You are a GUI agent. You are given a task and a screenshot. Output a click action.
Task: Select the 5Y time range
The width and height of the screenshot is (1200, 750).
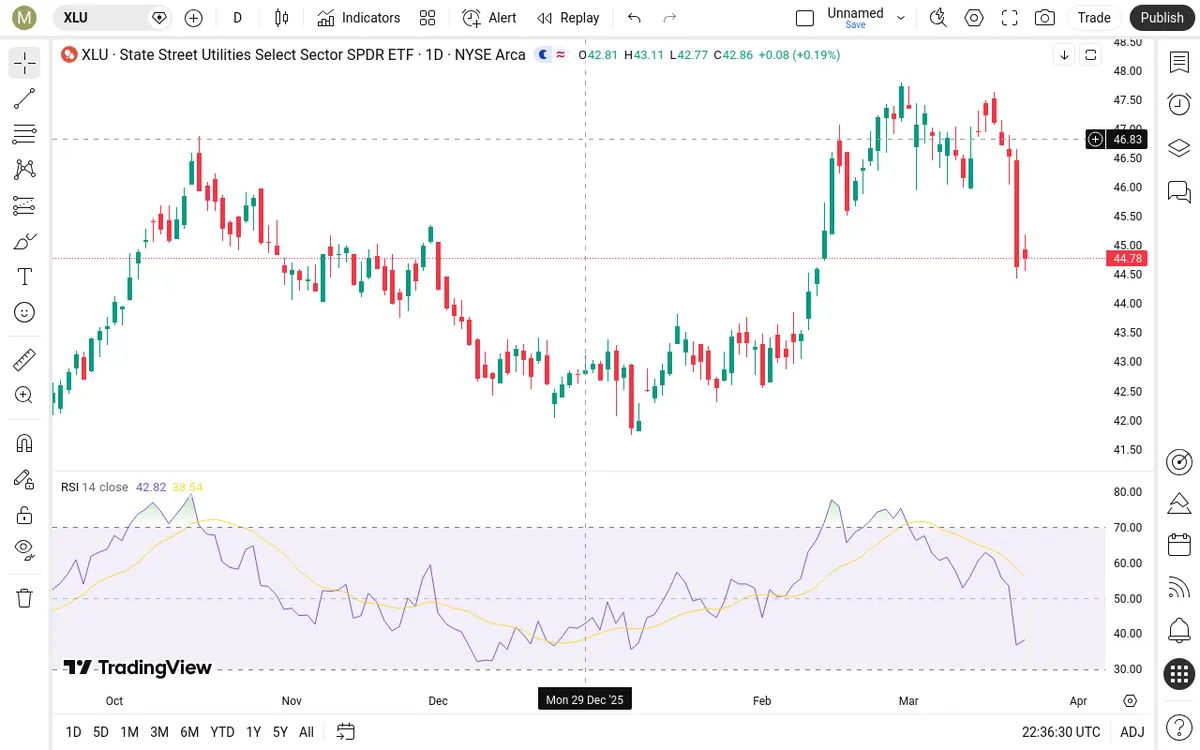pos(280,732)
